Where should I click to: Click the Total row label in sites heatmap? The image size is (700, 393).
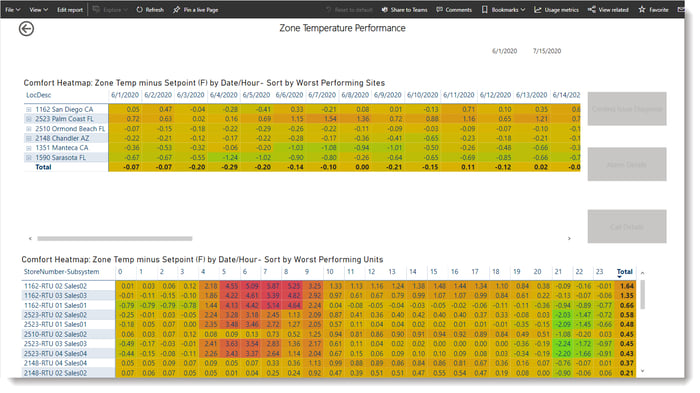[43, 167]
